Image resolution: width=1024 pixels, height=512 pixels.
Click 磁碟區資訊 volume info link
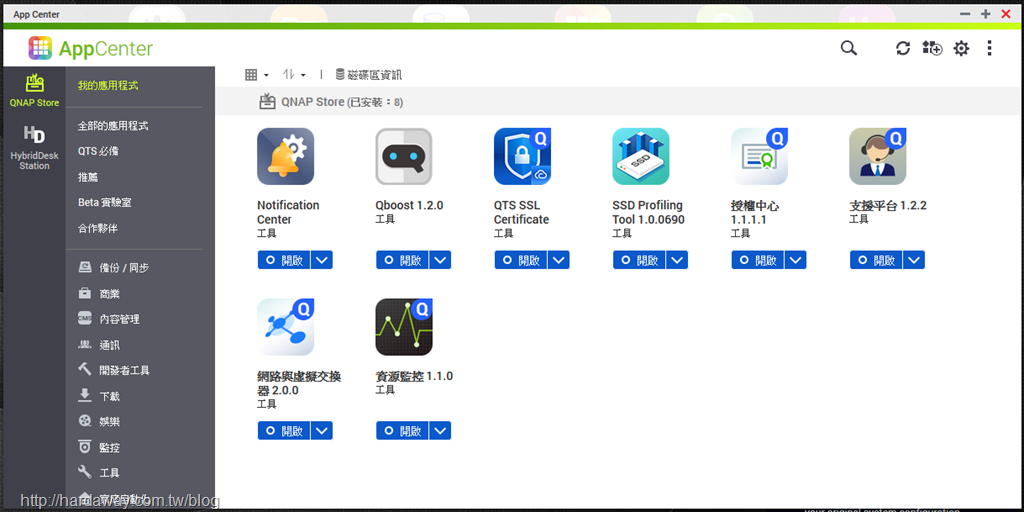(369, 75)
